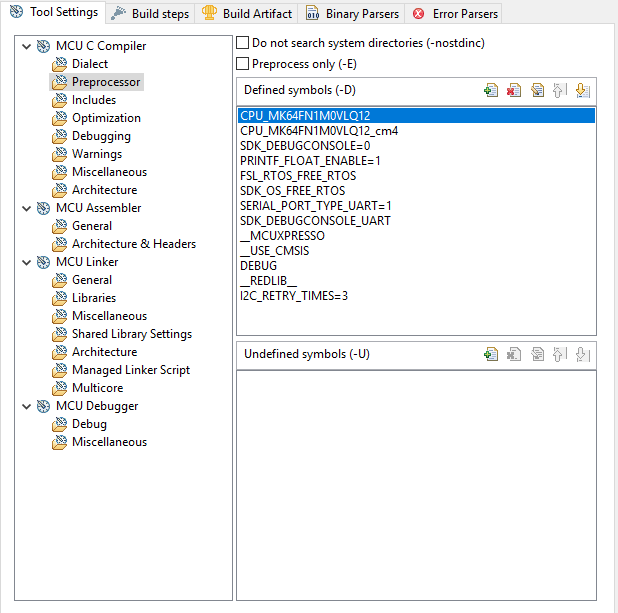Image resolution: width=618 pixels, height=613 pixels.
Task: Select General under MCU Assembler
Action: [x=92, y=226]
